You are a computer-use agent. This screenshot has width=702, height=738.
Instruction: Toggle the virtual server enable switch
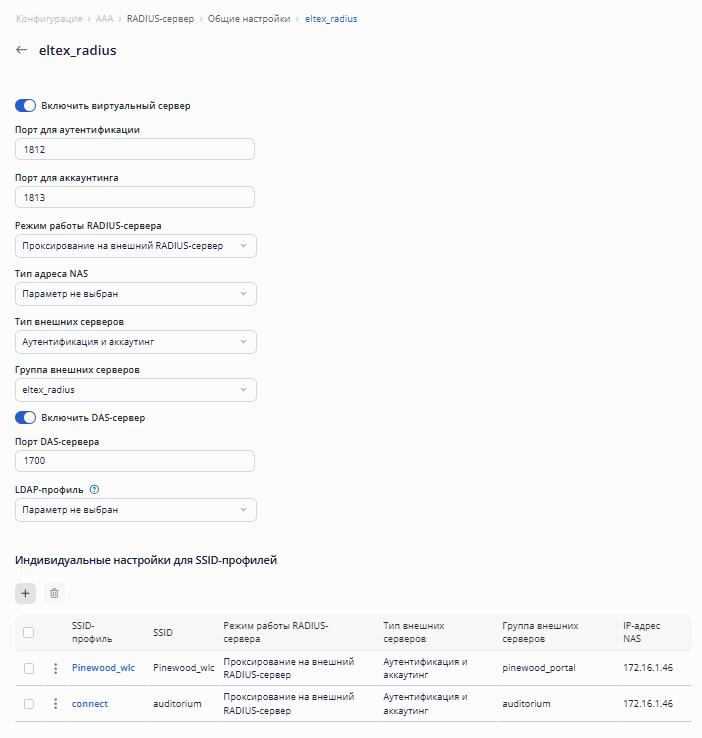point(26,105)
